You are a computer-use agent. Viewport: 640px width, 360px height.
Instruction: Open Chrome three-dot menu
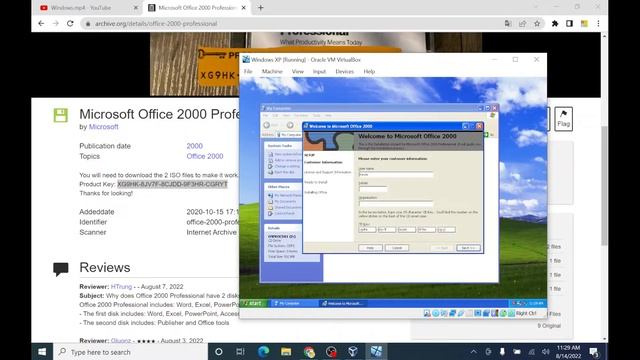coord(598,24)
